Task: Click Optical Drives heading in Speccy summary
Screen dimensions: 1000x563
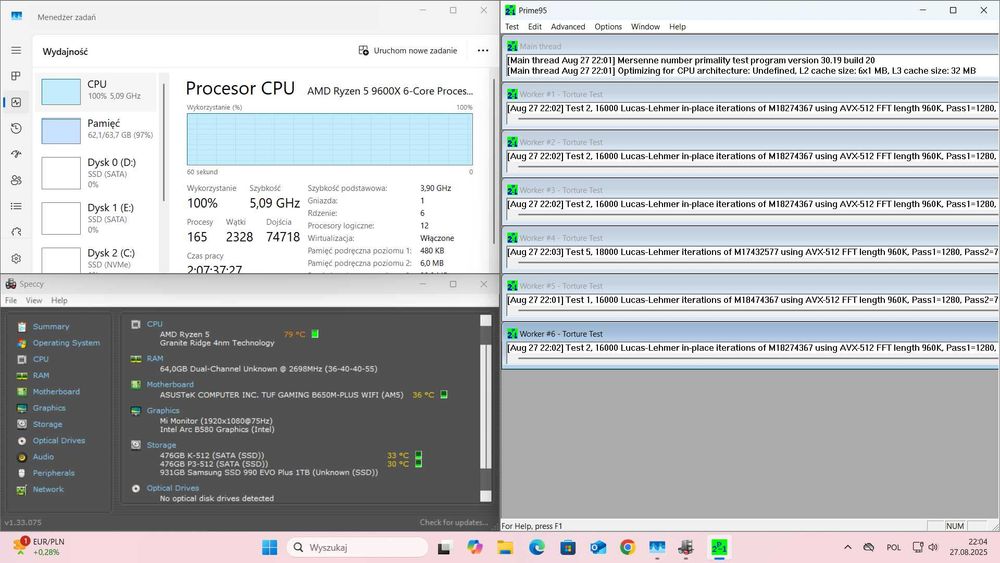Action: 173,488
